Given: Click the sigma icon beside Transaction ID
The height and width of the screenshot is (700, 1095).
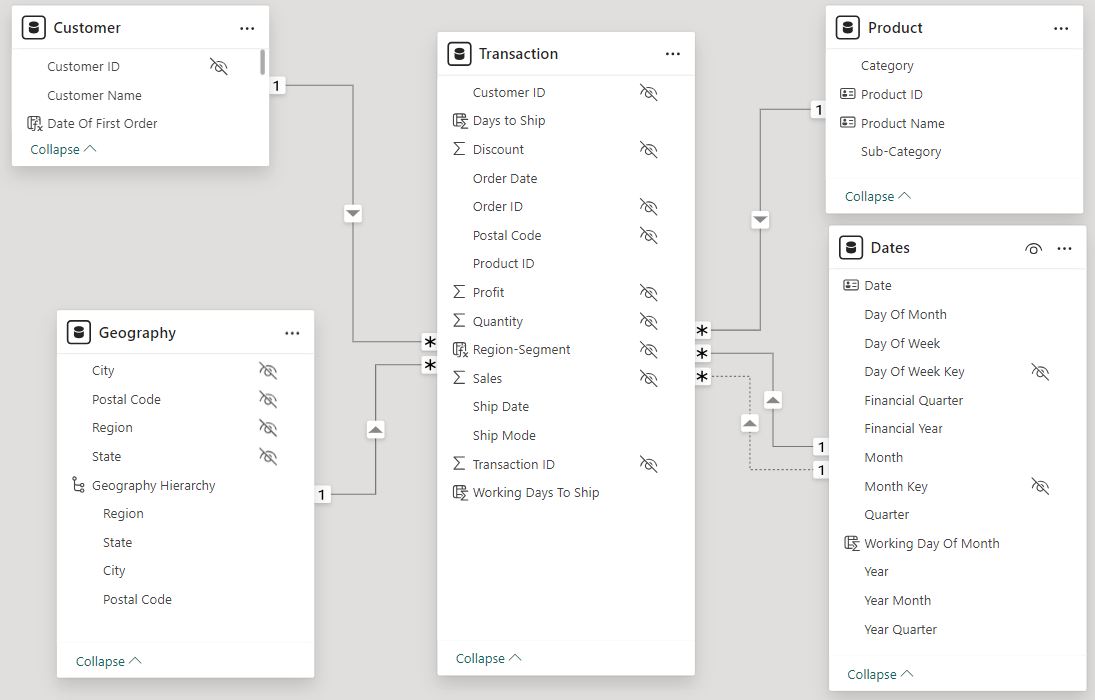Looking at the screenshot, I should click(459, 464).
